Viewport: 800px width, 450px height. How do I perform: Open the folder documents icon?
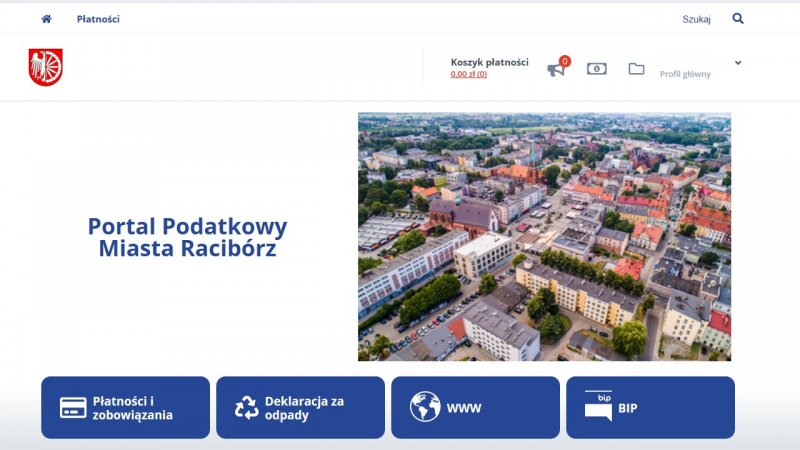[x=636, y=68]
